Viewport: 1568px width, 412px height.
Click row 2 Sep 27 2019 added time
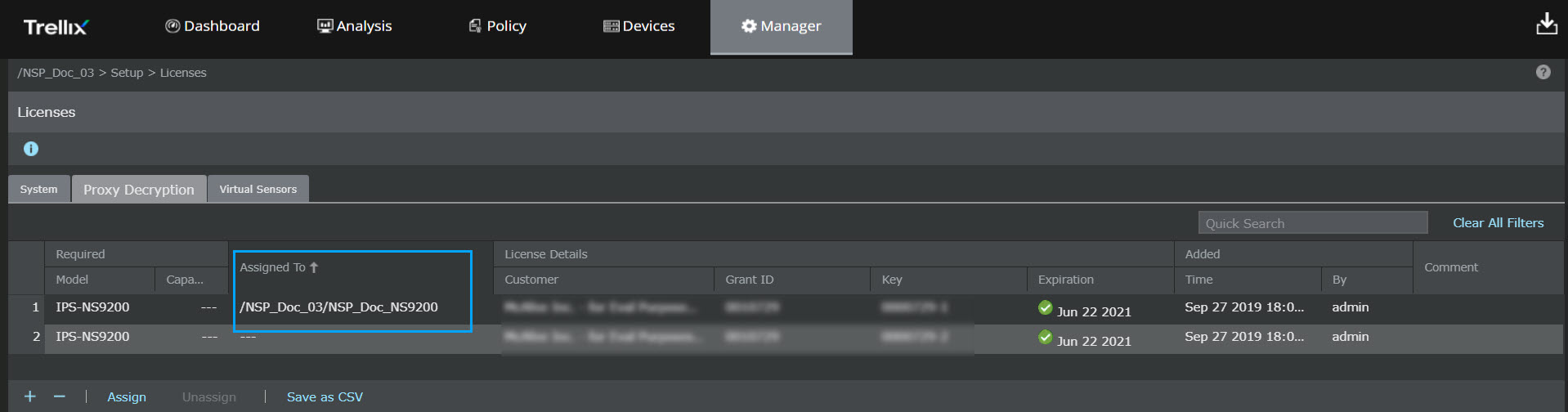[x=1244, y=337]
